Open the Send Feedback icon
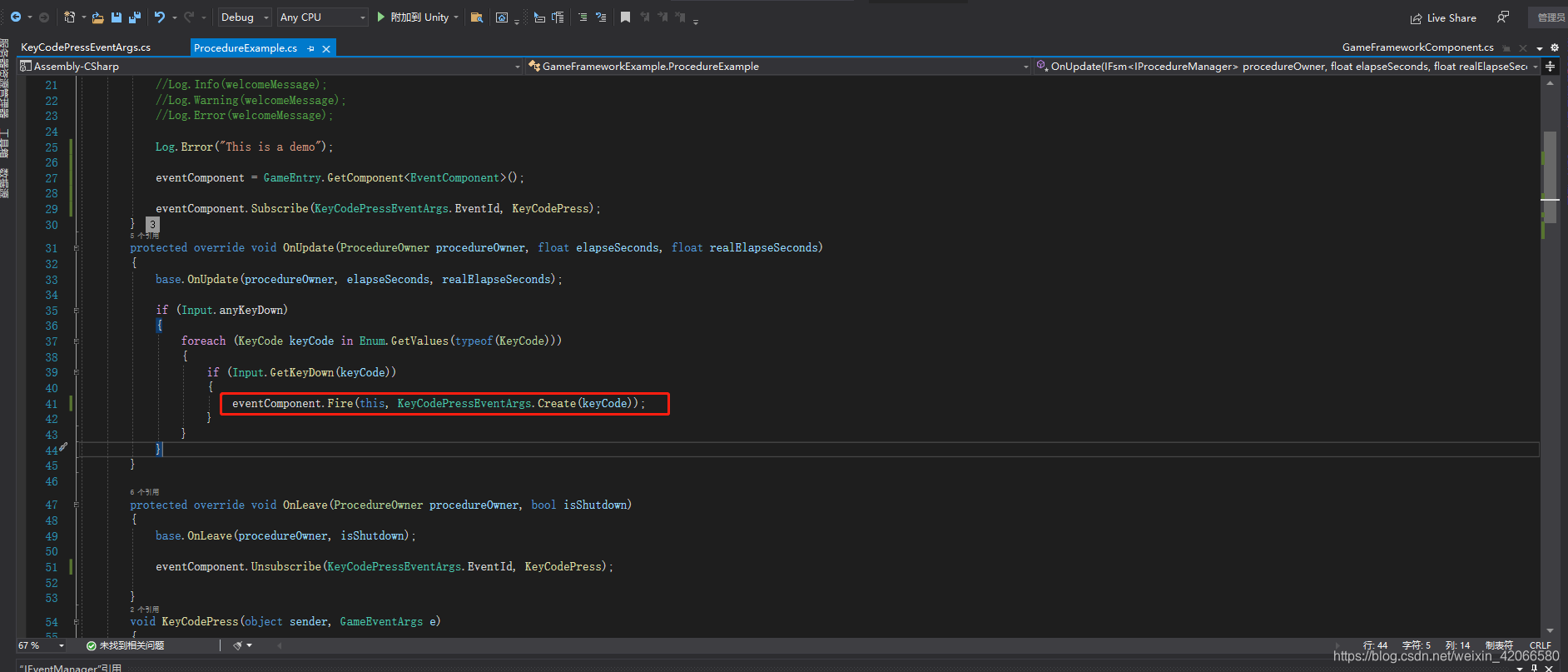The width and height of the screenshot is (1568, 672). coord(1503,17)
